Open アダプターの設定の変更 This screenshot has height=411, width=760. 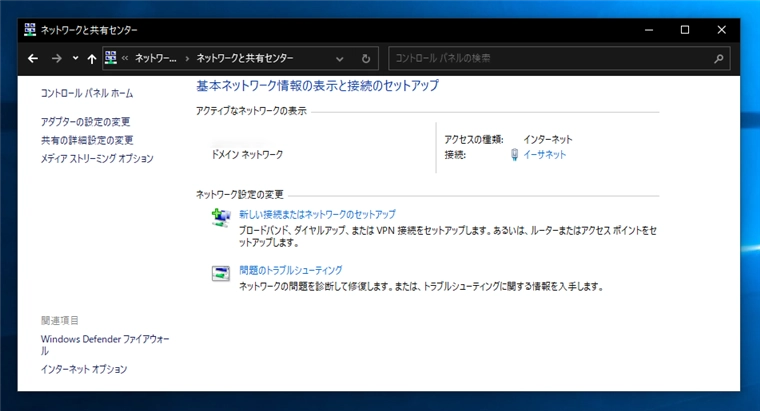pyautogui.click(x=85, y=122)
